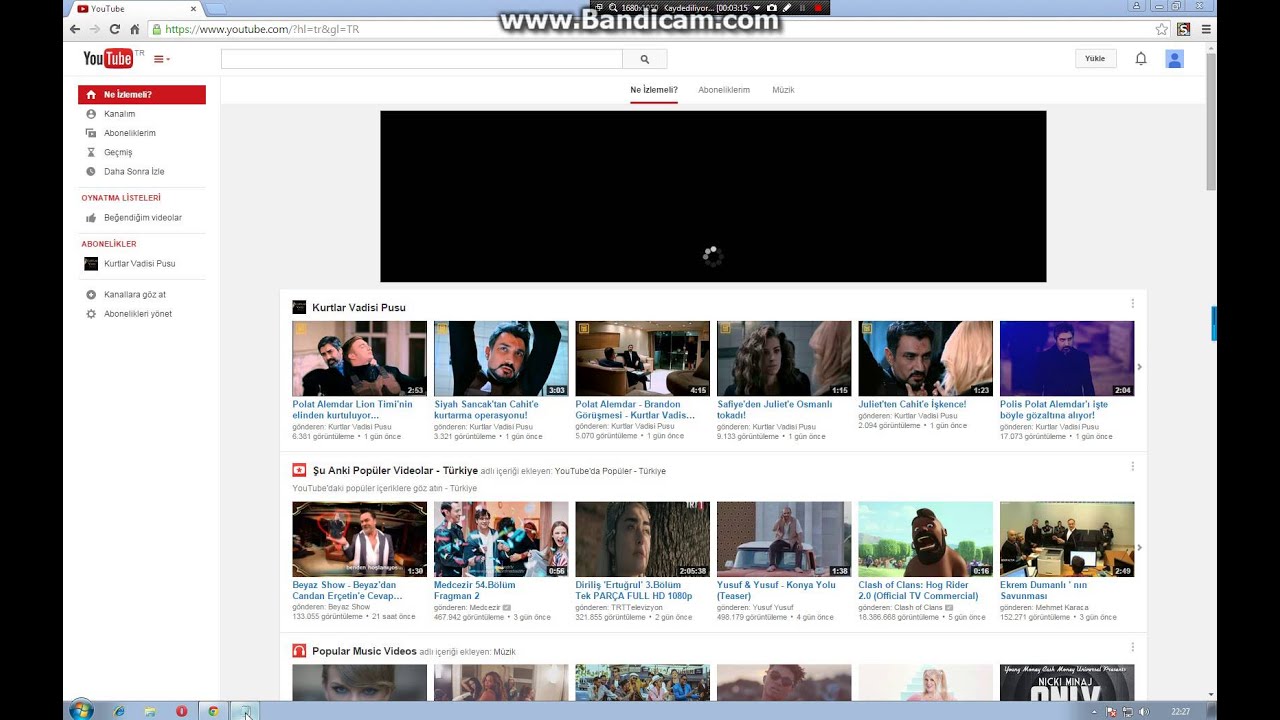Open Beğendiğim videolar playlist
Viewport: 1280px width, 720px height.
pos(142,217)
